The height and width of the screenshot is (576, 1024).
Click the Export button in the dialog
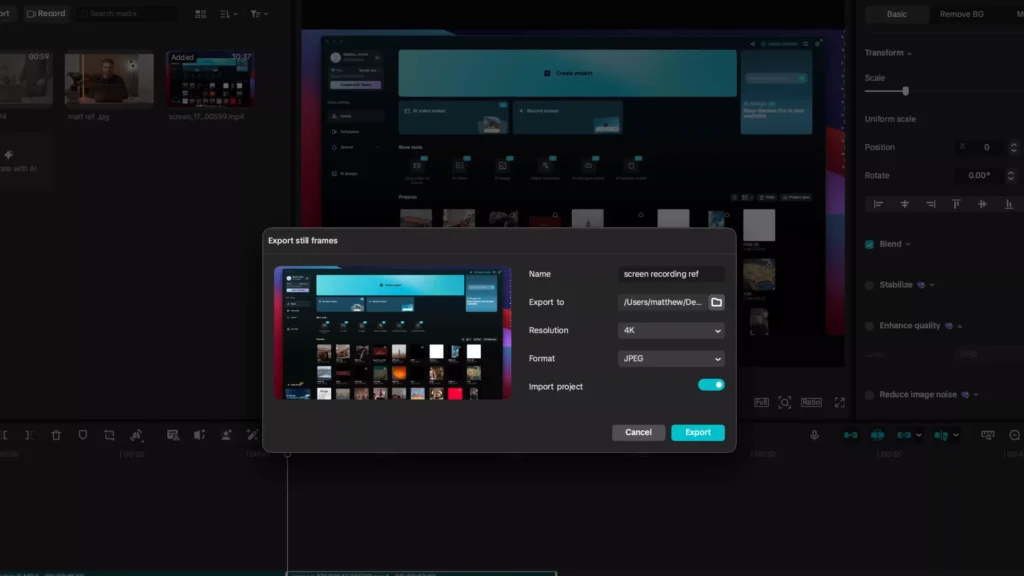[x=697, y=432]
